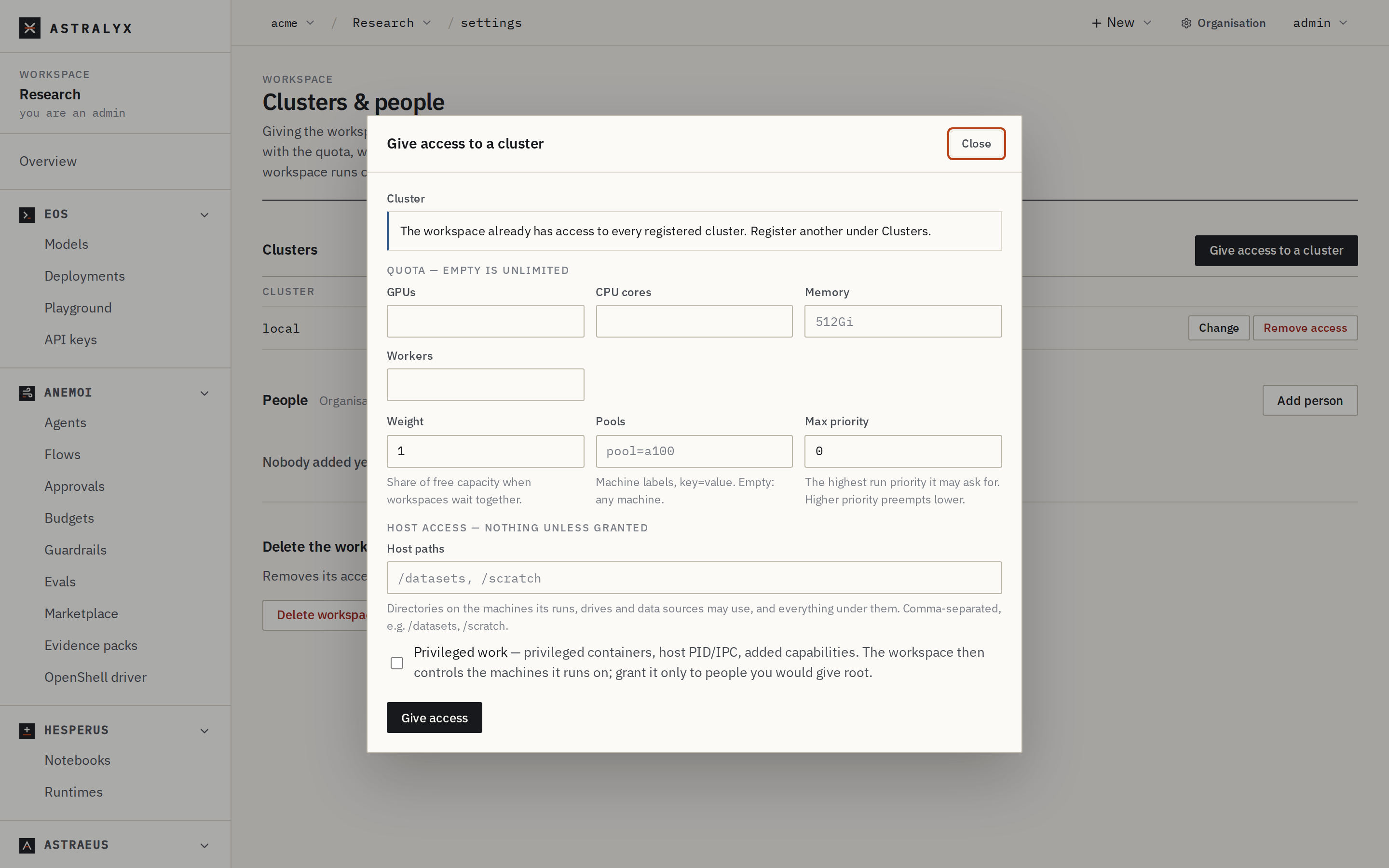Open Playground in sidebar

pos(78,308)
